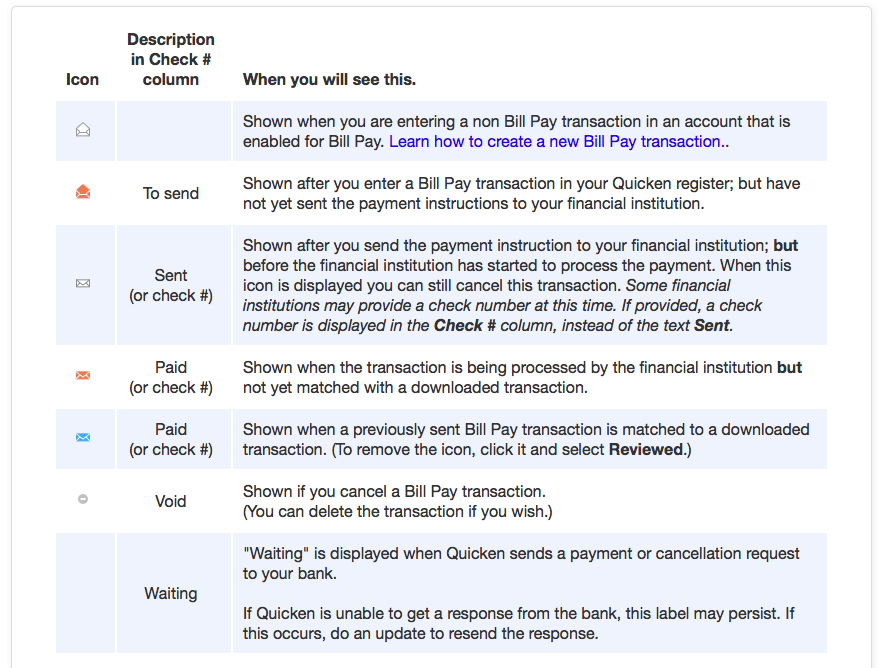Click the blue envelope Paid icon
This screenshot has height=668, width=886.
tap(83, 437)
